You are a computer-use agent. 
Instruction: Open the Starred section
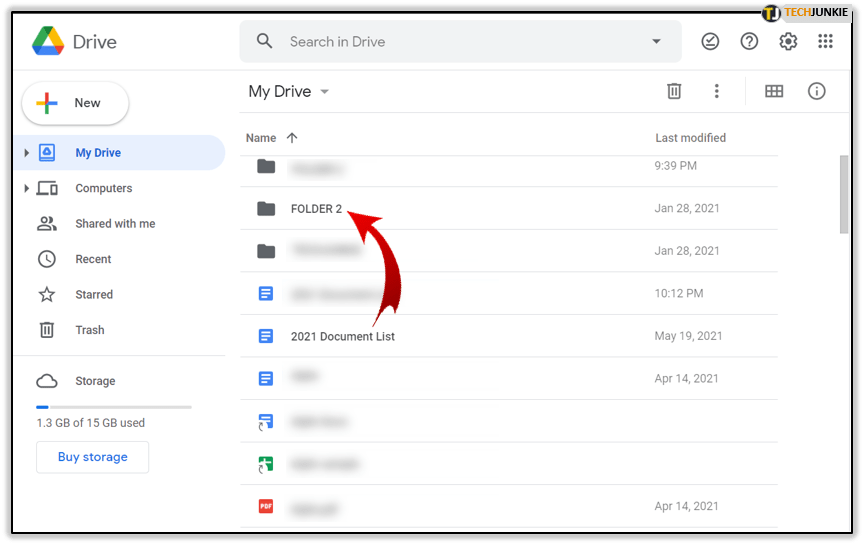point(94,295)
